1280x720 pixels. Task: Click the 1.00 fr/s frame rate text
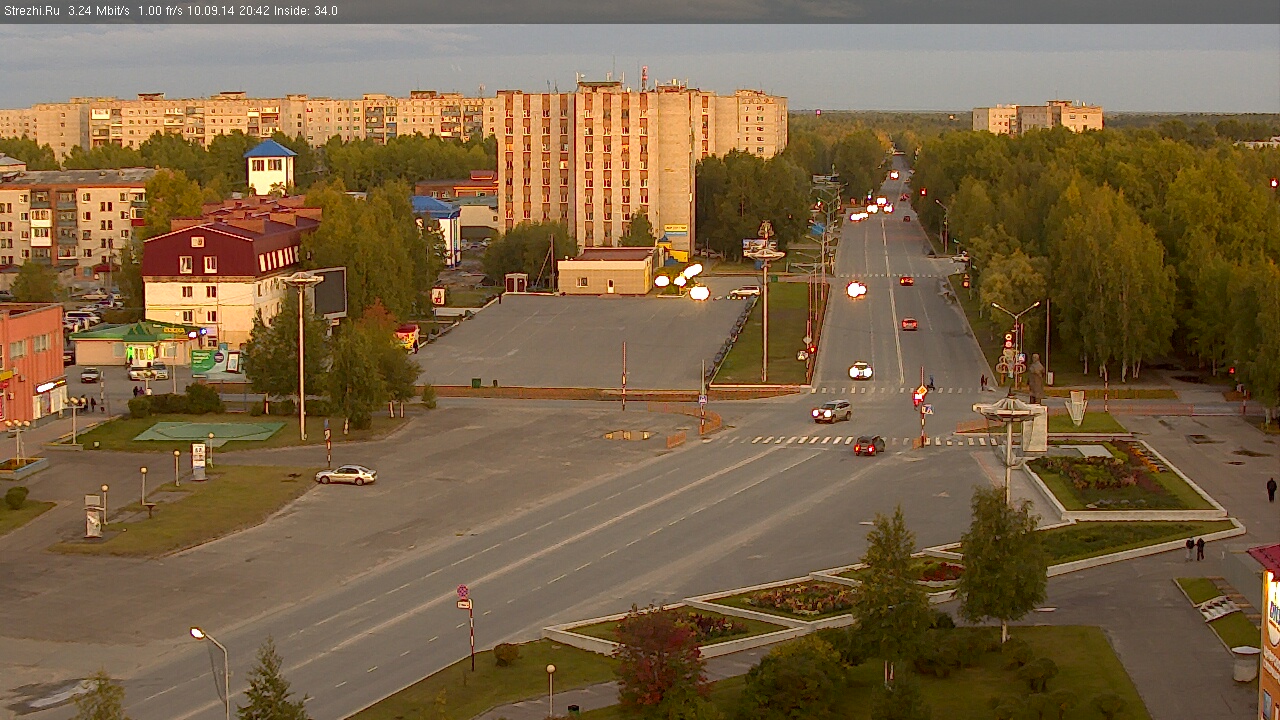(161, 11)
